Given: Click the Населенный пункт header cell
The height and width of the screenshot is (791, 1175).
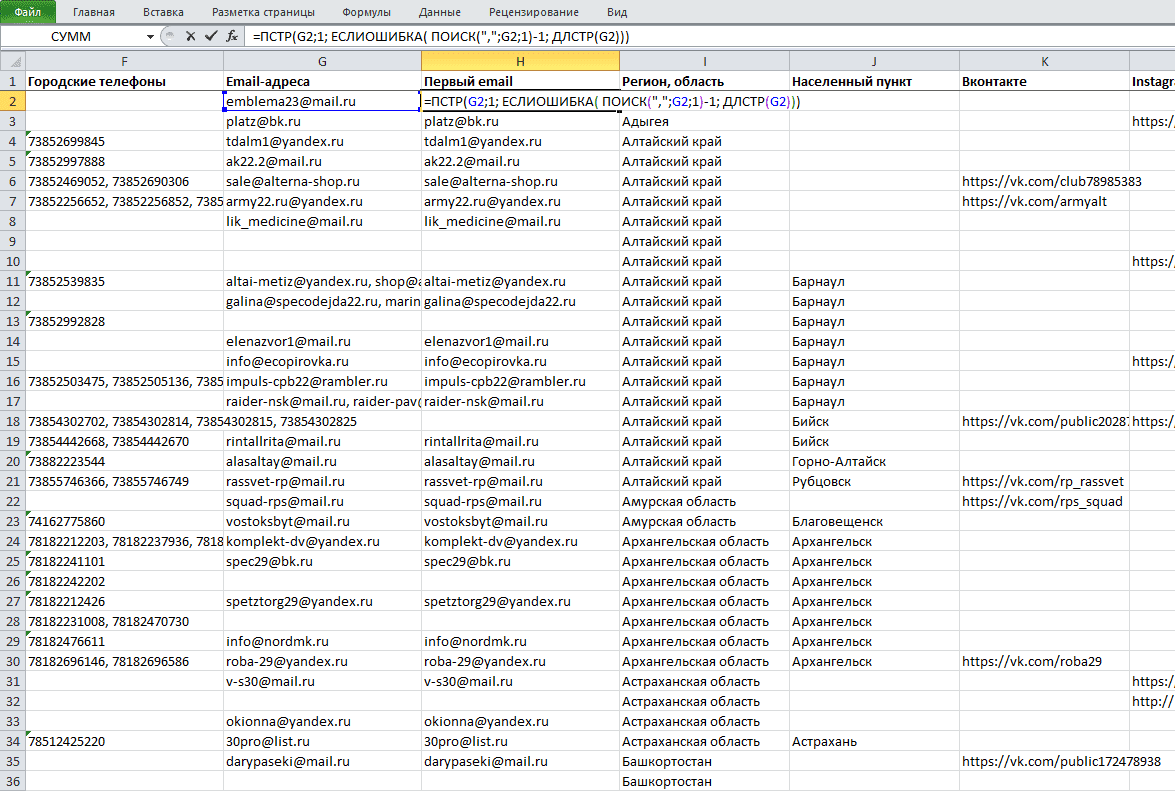Looking at the screenshot, I should coord(875,81).
